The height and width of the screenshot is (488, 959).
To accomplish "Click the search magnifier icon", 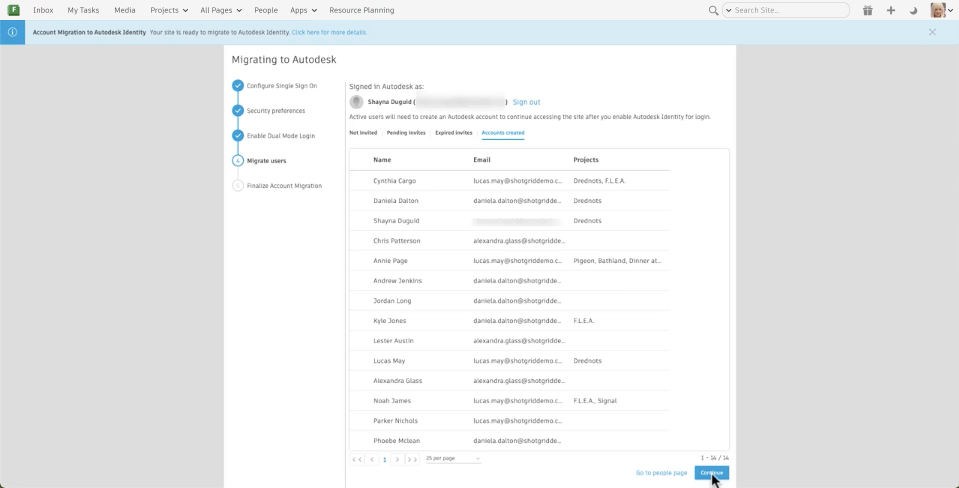I will tap(713, 10).
